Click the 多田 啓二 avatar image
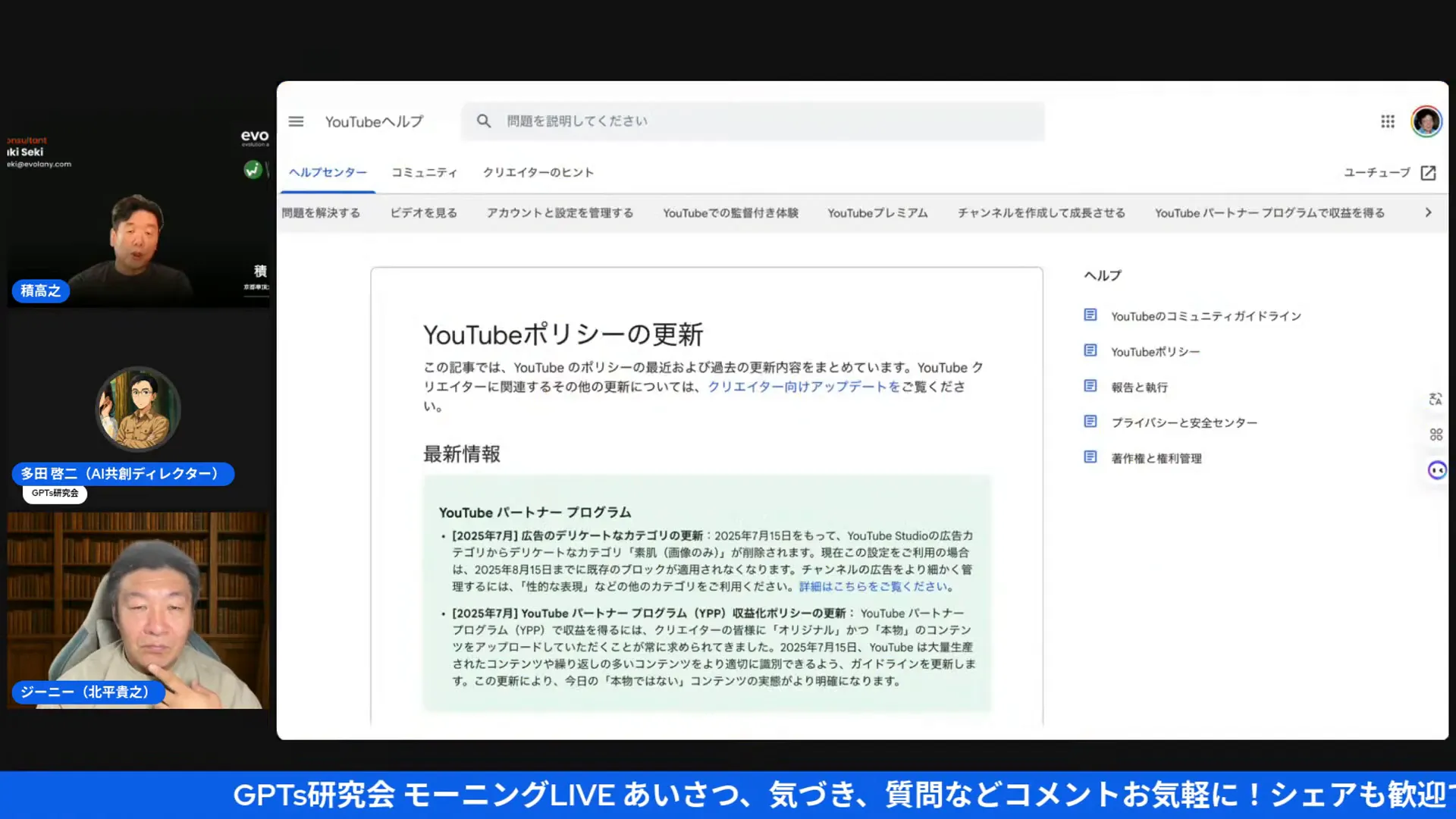 pyautogui.click(x=137, y=409)
